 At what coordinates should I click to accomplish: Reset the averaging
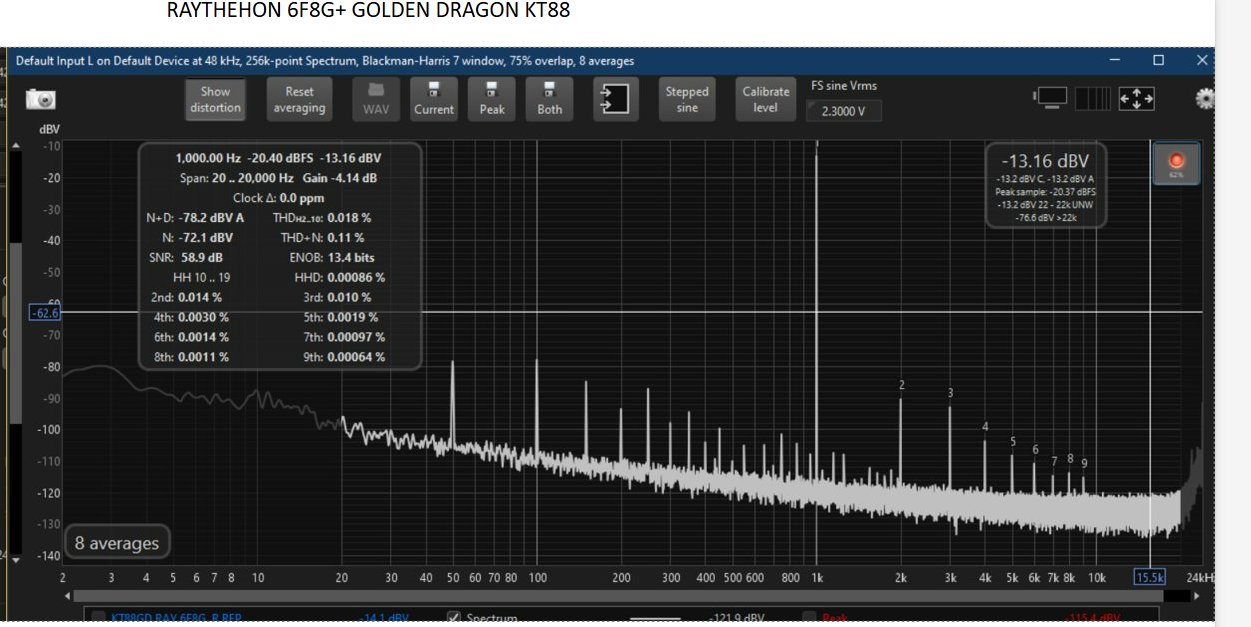point(299,99)
